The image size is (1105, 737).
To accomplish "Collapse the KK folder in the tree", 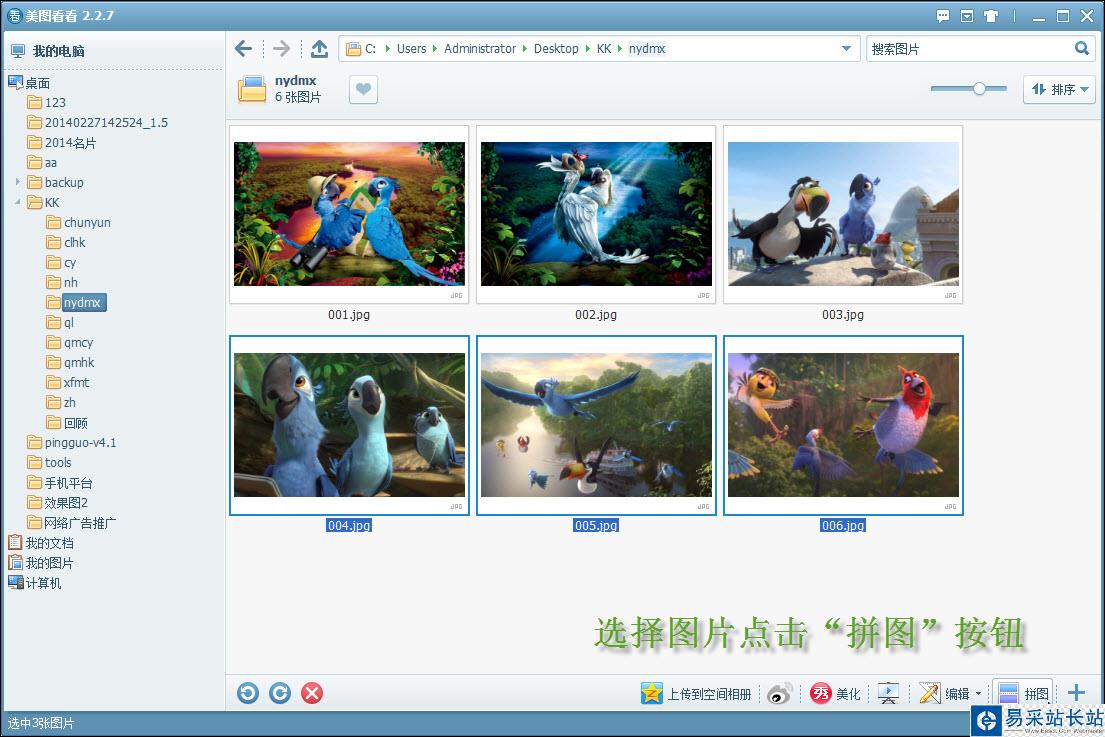I will tap(18, 202).
